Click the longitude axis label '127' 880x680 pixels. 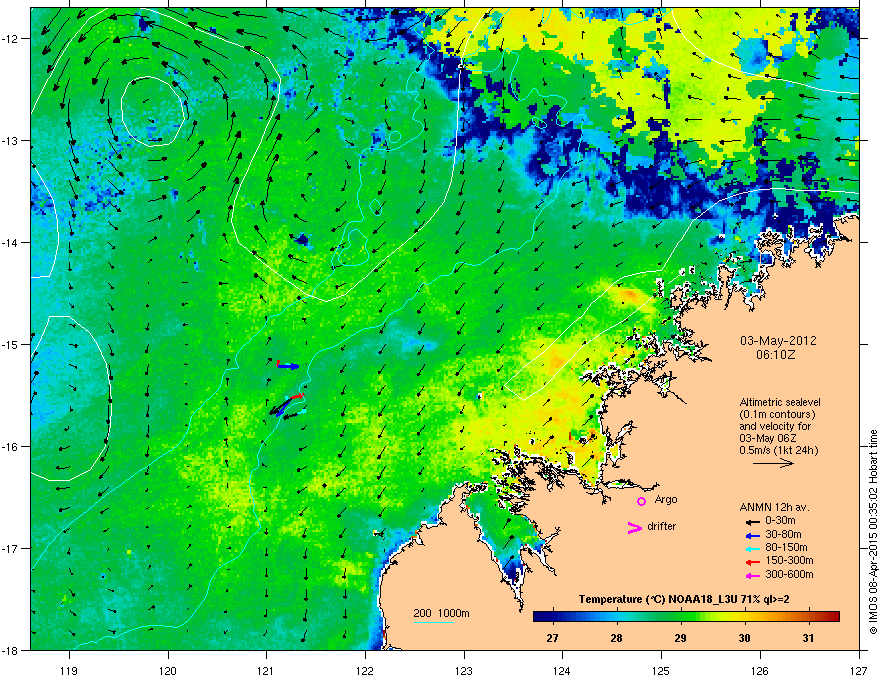(x=859, y=671)
